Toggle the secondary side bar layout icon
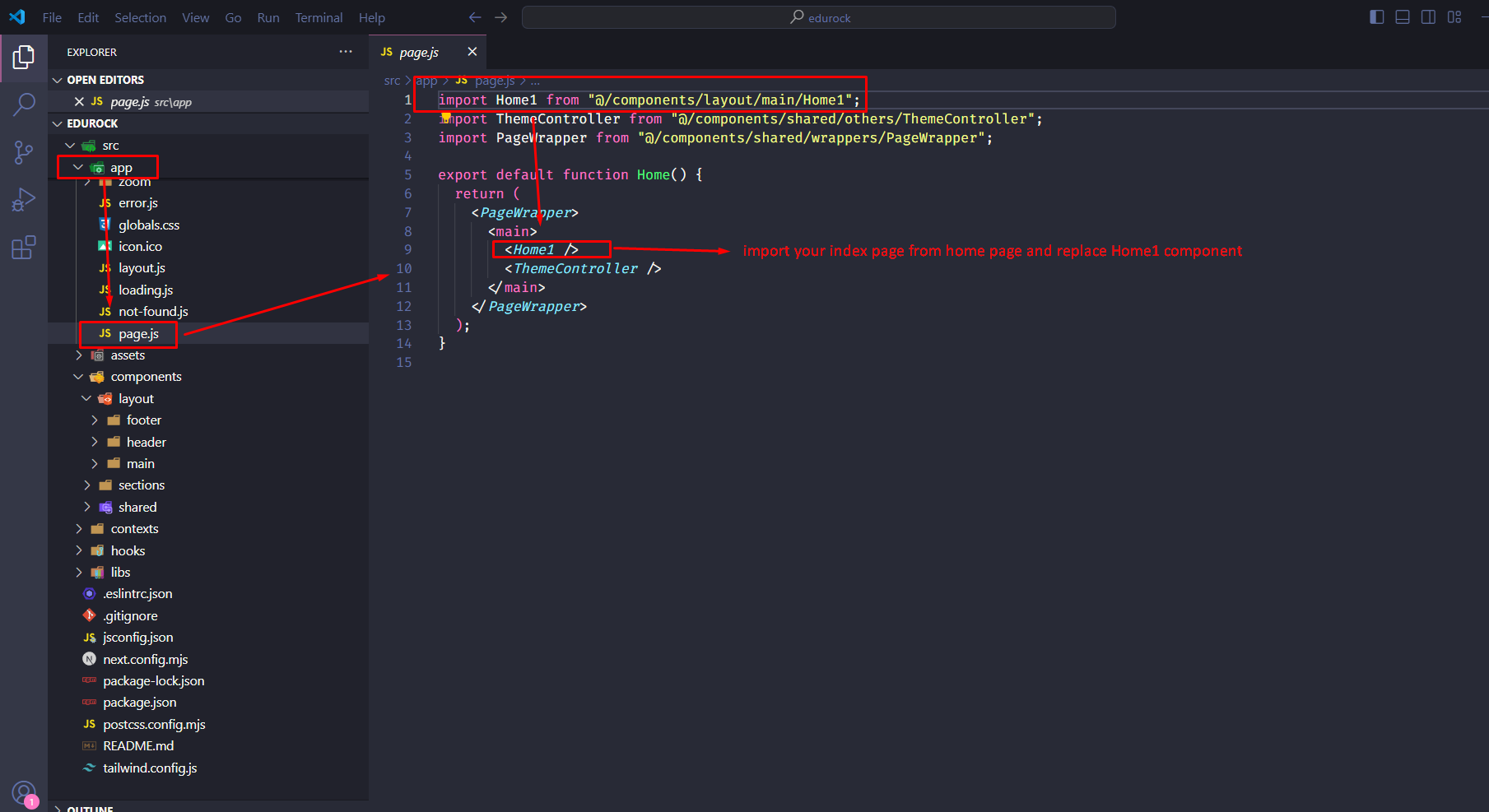Viewport: 1489px width, 812px height. 1429,17
